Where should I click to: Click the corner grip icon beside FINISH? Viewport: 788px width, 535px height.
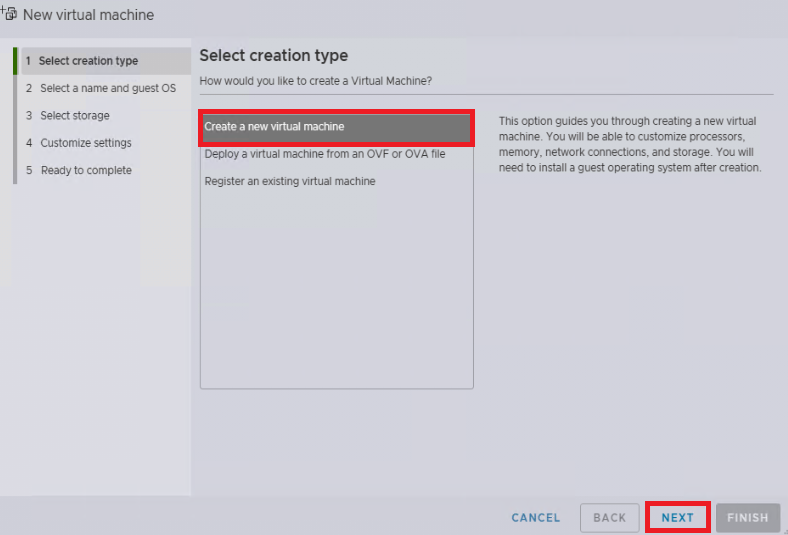coord(785,532)
